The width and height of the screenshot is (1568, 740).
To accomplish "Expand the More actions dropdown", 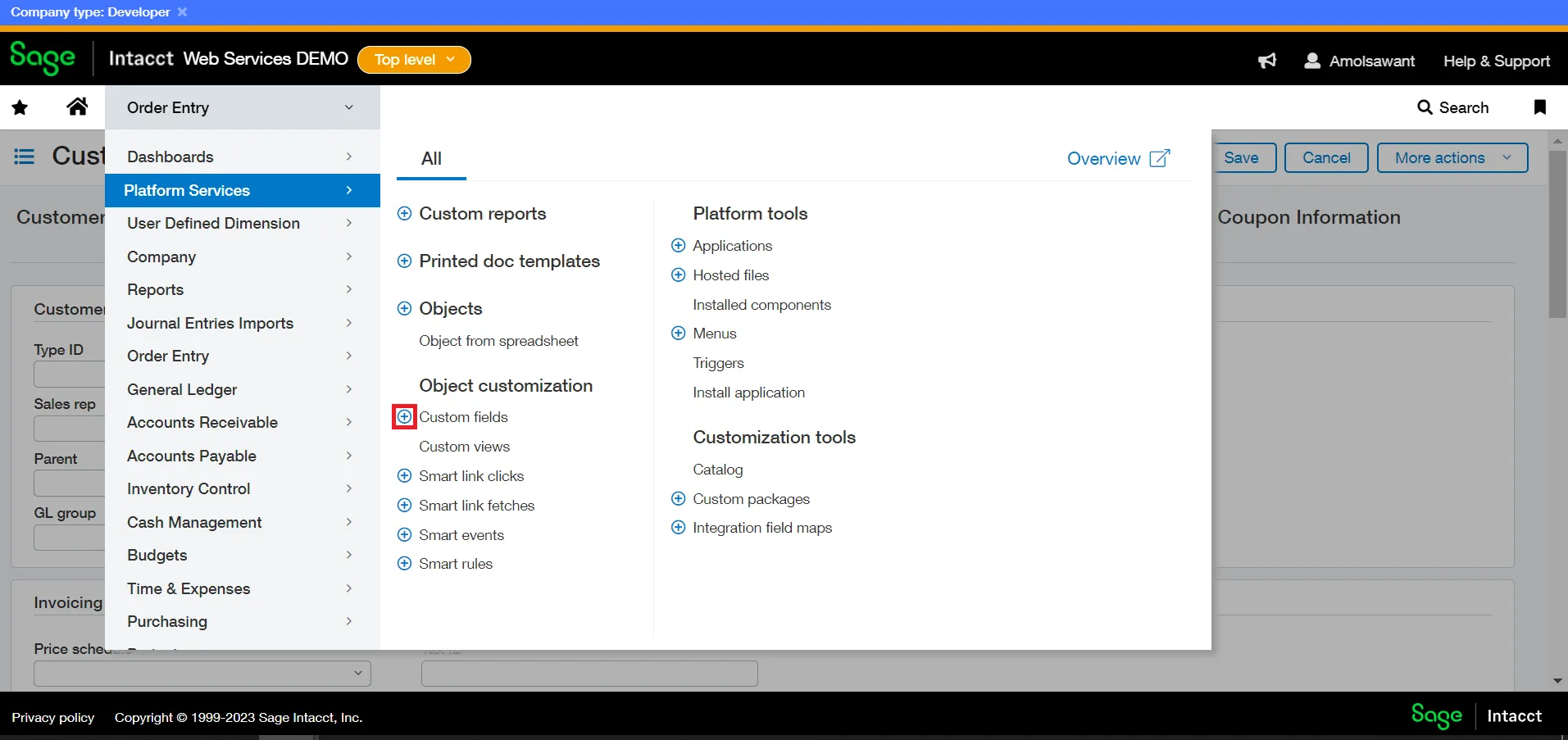I will pyautogui.click(x=1452, y=158).
